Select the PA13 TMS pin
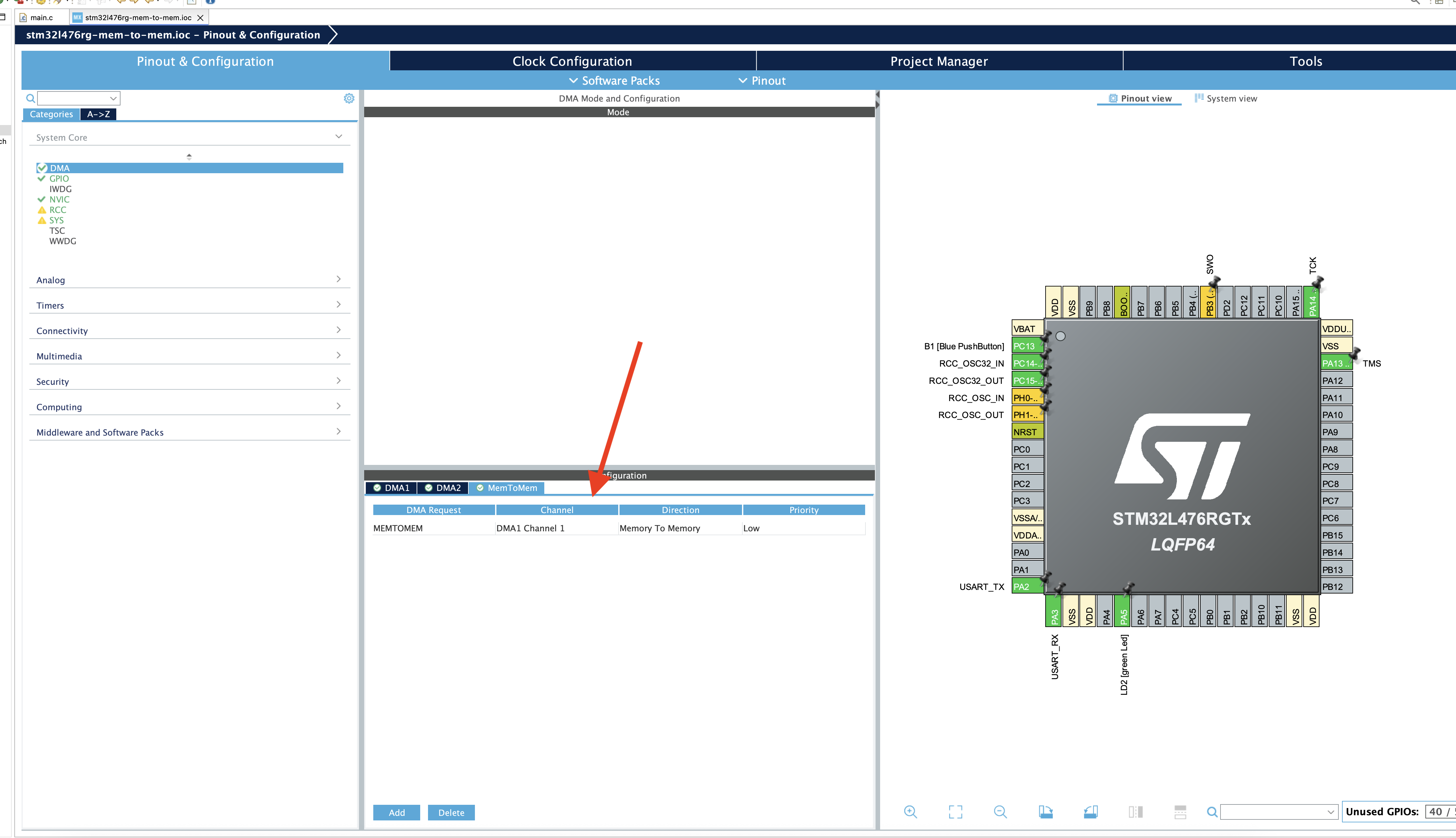Screen dimensions: 1456x838 [x=1336, y=363]
